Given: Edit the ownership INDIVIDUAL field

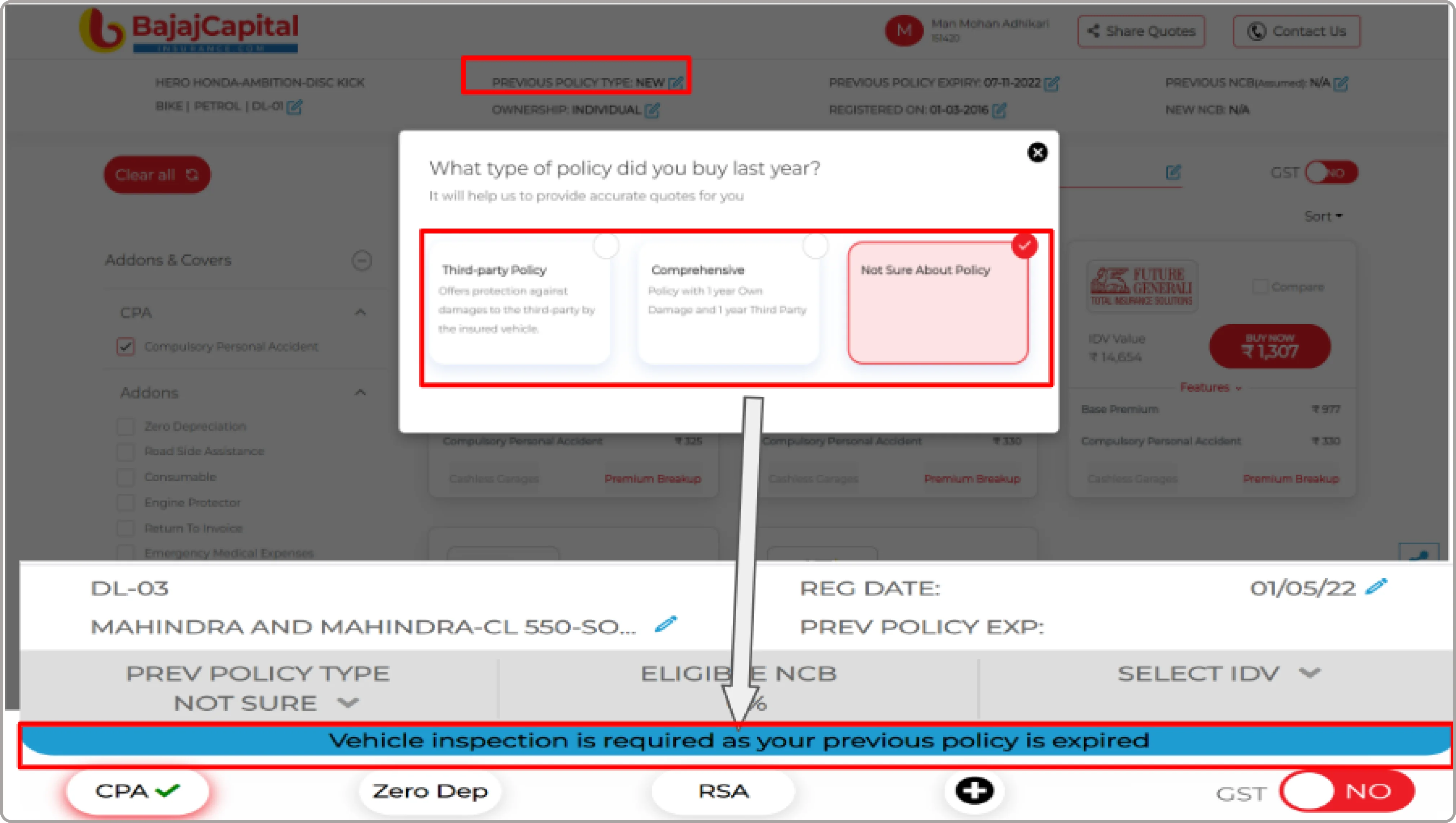Looking at the screenshot, I should (652, 110).
